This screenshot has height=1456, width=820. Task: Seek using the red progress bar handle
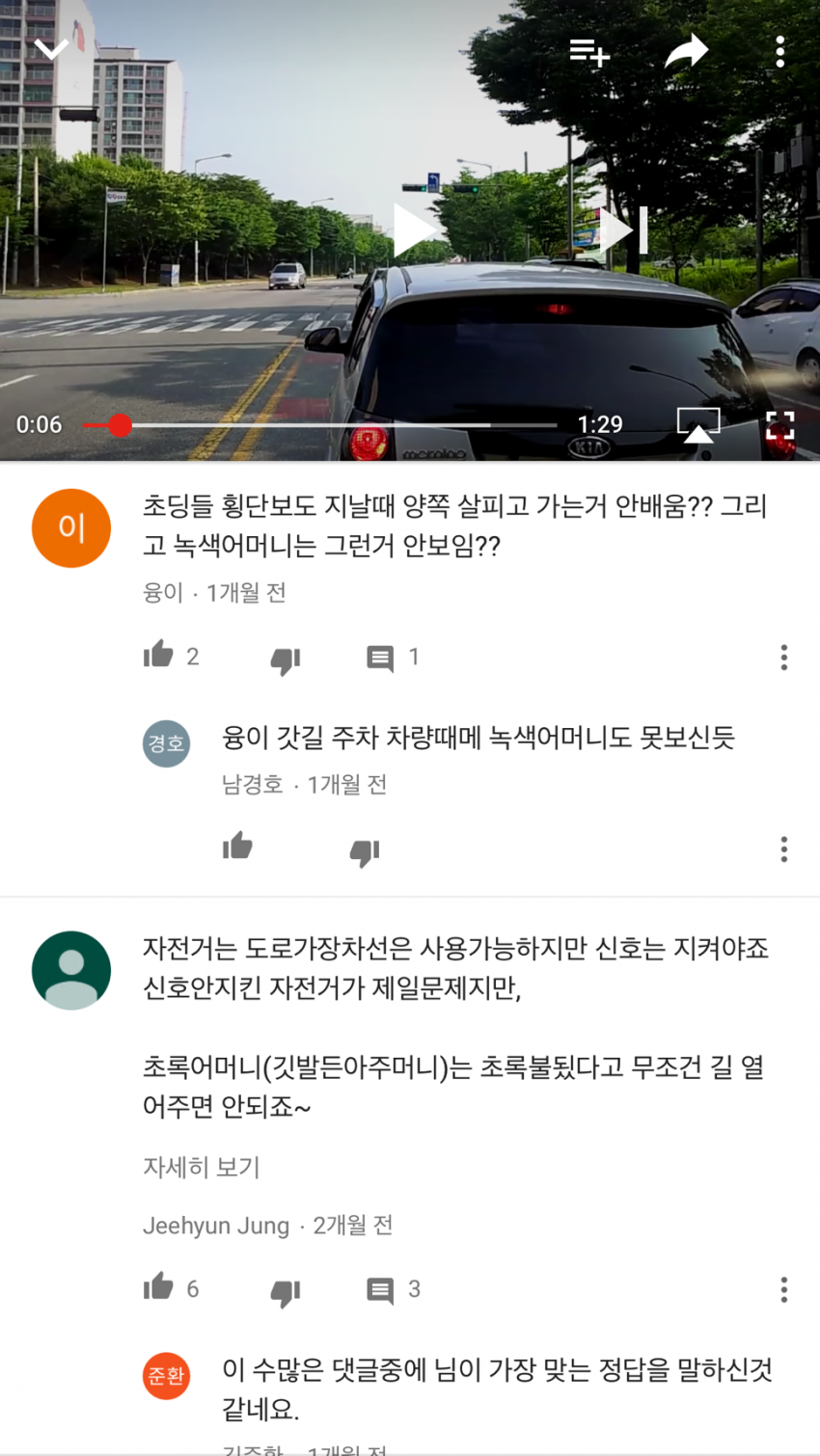coord(120,424)
